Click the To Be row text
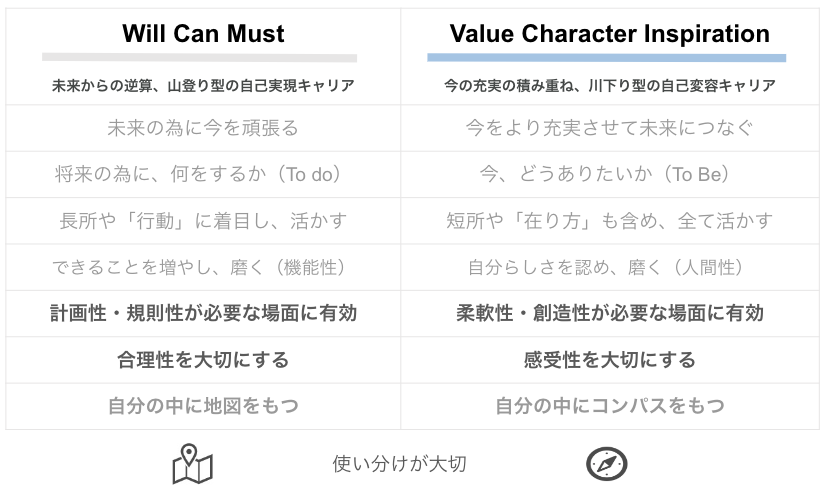Viewport: 829px width, 492px height. pyautogui.click(x=609, y=175)
